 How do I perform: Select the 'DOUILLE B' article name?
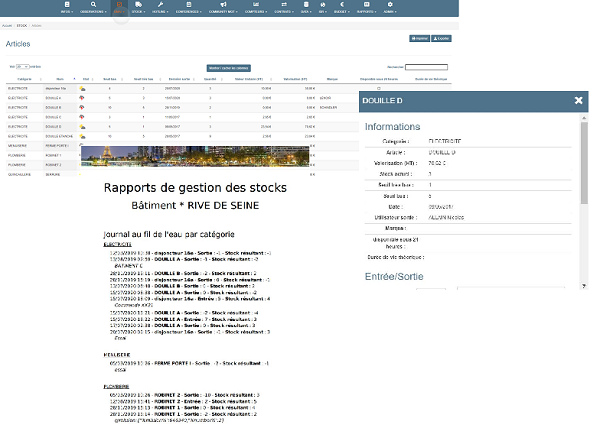click(53, 108)
